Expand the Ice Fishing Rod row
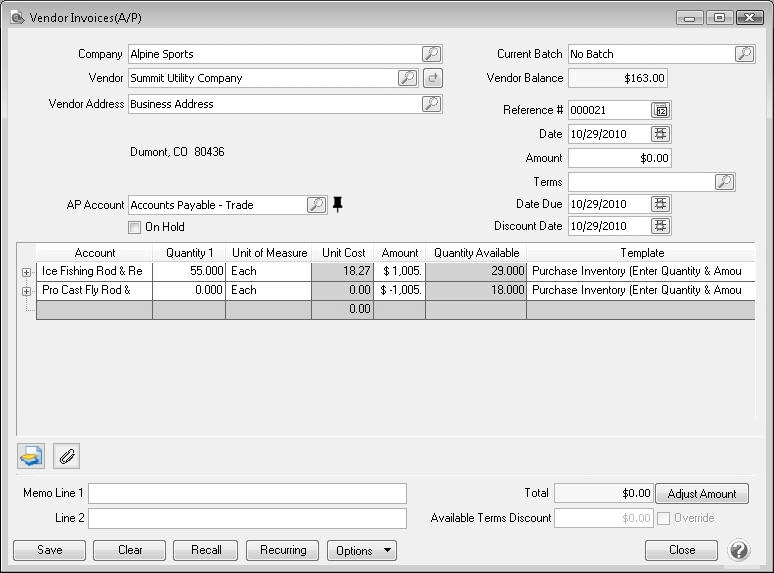 click(26, 272)
